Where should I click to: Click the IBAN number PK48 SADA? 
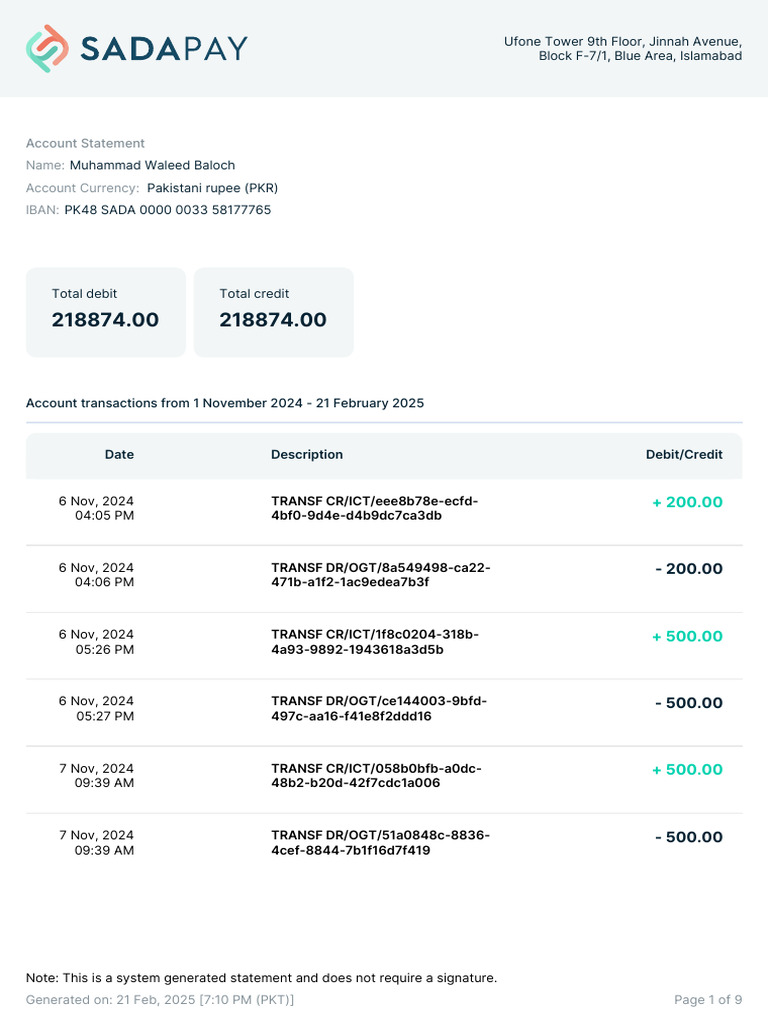tap(167, 210)
